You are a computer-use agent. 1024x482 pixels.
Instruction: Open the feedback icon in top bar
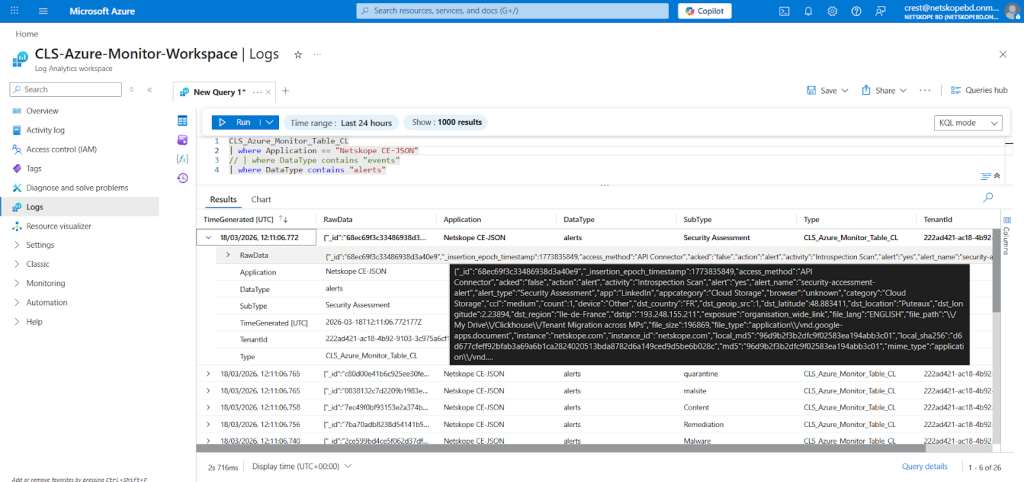coord(881,11)
